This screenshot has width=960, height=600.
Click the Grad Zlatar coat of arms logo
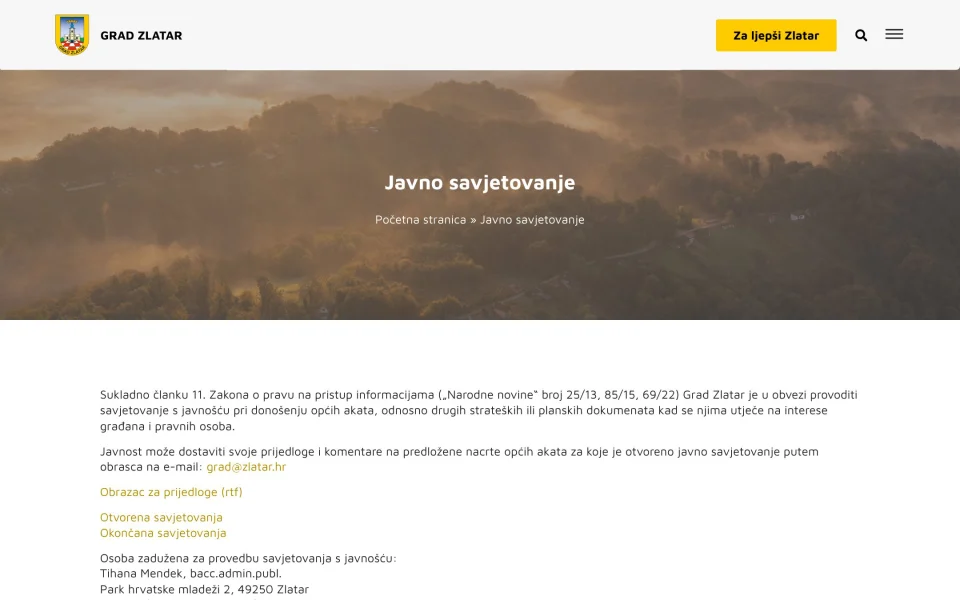[72, 35]
